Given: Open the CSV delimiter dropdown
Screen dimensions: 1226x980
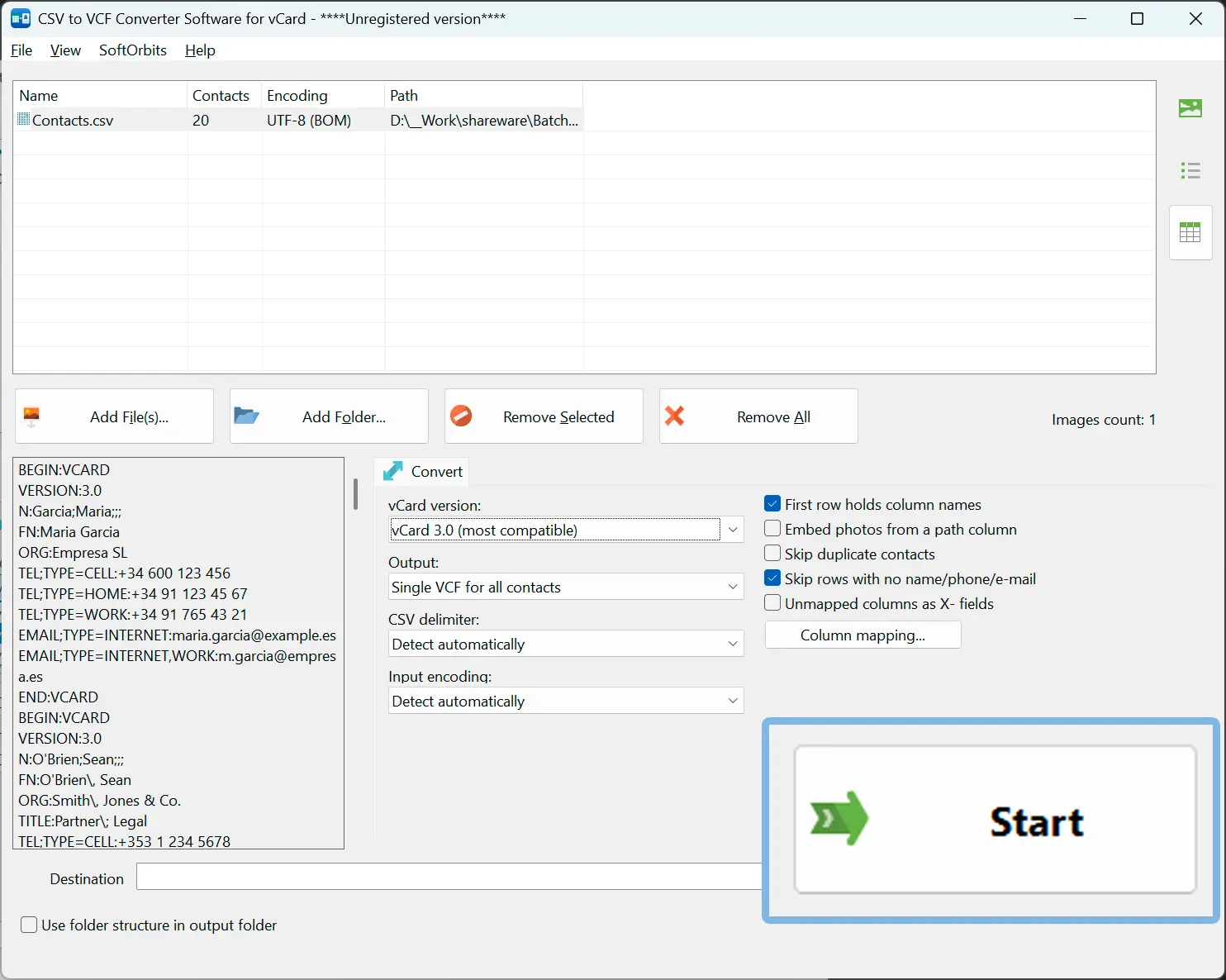Looking at the screenshot, I should (566, 644).
